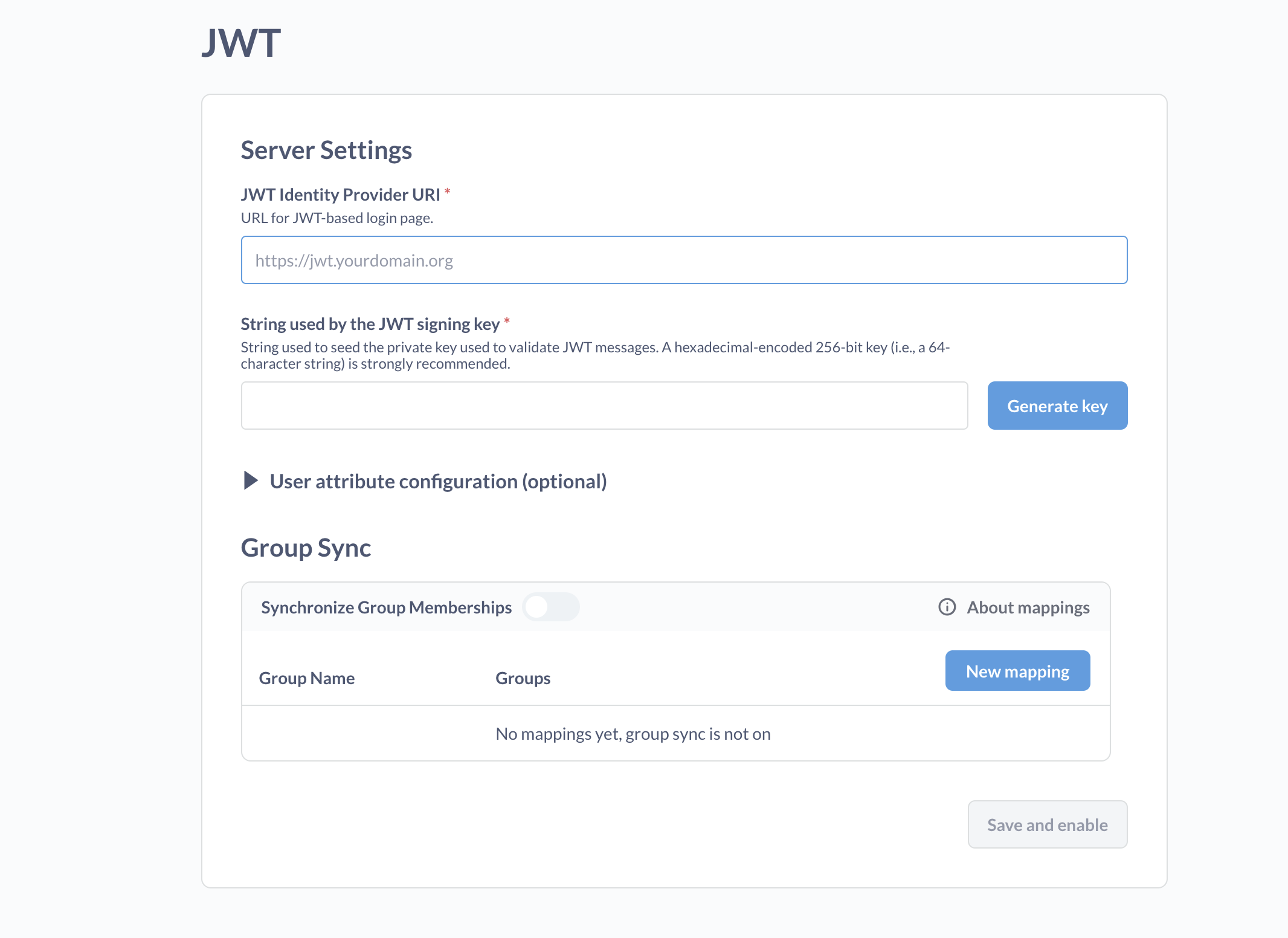Enable the Synchronize Group Memberships switch
The image size is (1288, 938).
(x=550, y=607)
